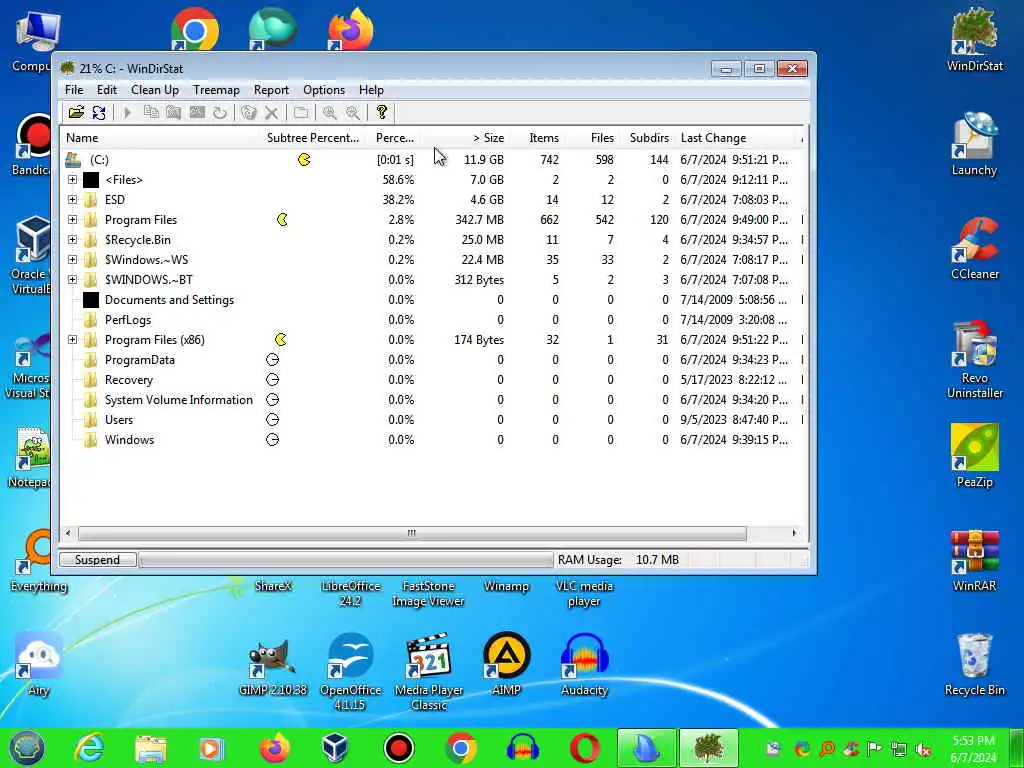Click the permanent Delete X toolbar icon

pos(272,112)
